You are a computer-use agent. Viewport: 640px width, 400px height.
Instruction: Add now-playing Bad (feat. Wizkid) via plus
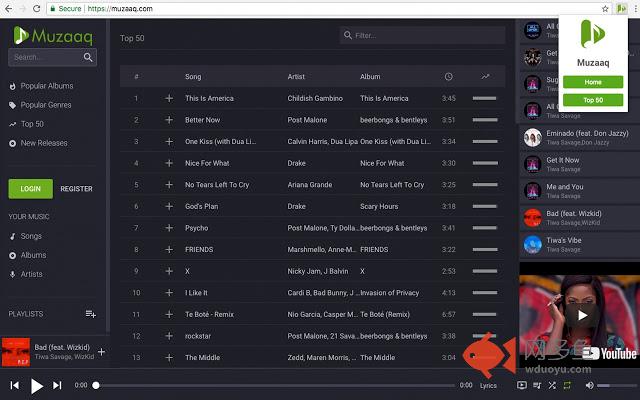click(x=101, y=351)
